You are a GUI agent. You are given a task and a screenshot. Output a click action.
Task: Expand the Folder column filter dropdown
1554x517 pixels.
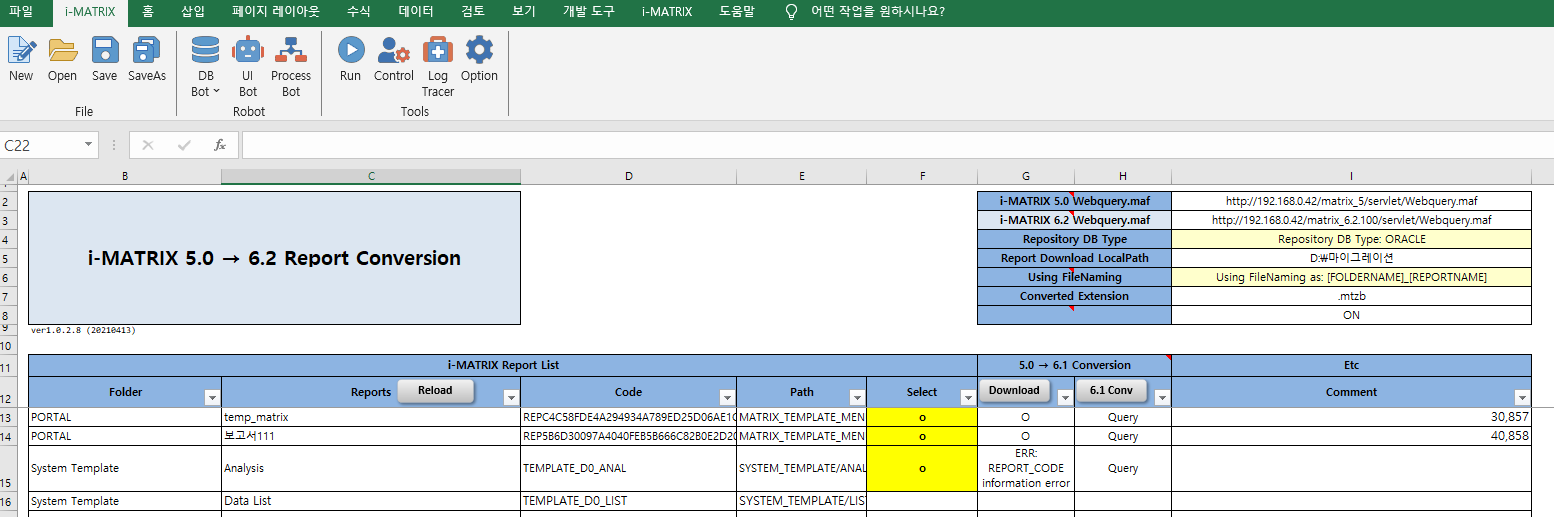212,397
